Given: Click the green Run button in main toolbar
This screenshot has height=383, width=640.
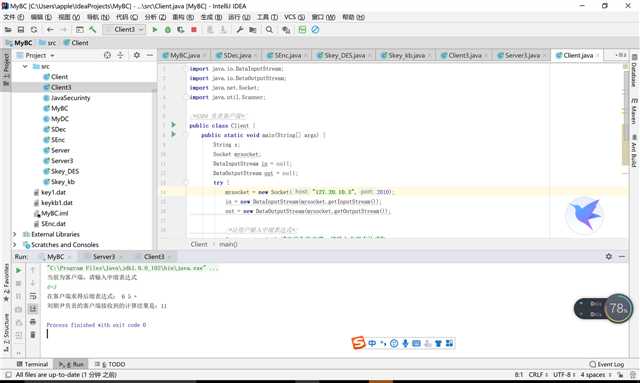Looking at the screenshot, I should pyautogui.click(x=155, y=29).
